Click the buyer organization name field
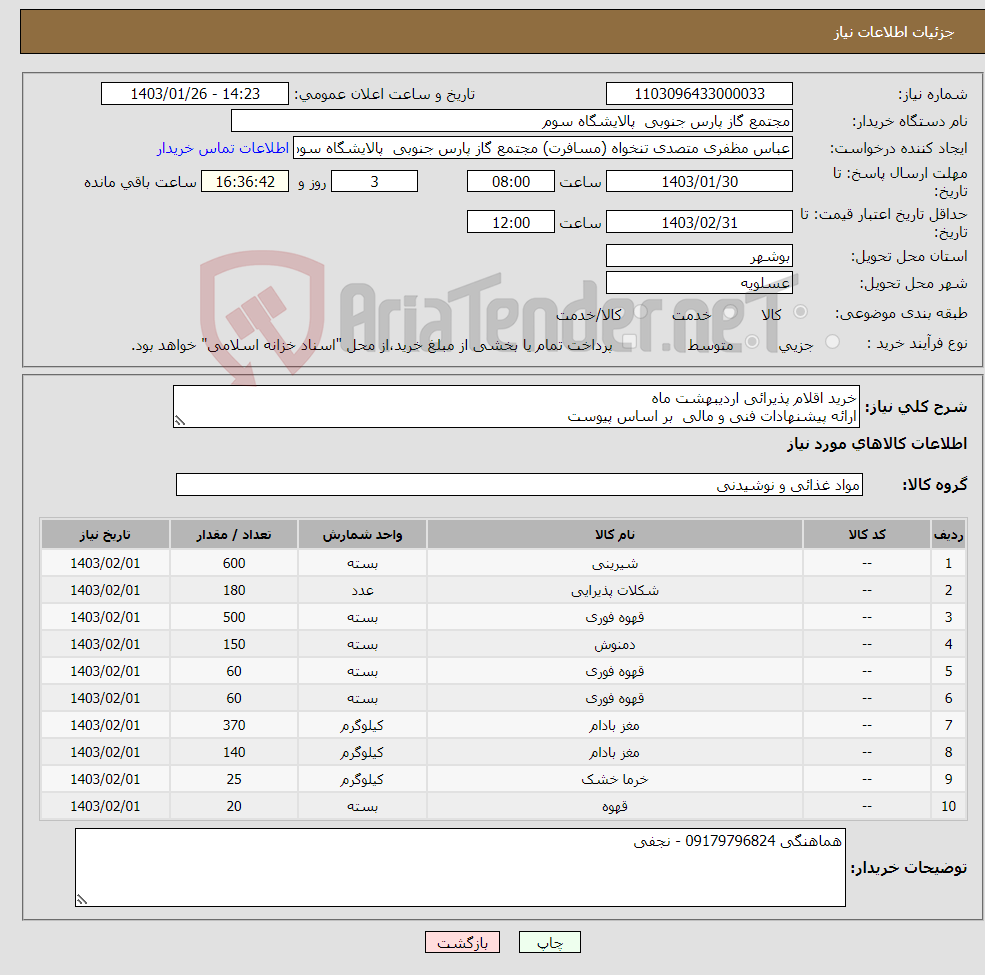This screenshot has height=975, width=985. tap(512, 121)
